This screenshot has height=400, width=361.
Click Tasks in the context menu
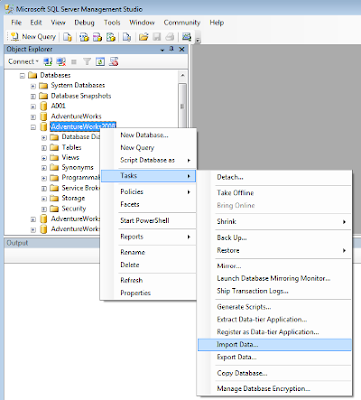click(x=149, y=176)
